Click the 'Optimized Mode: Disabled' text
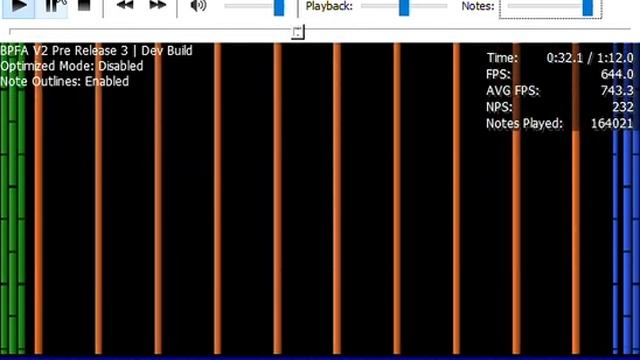This screenshot has height=360, width=640. coord(72,66)
